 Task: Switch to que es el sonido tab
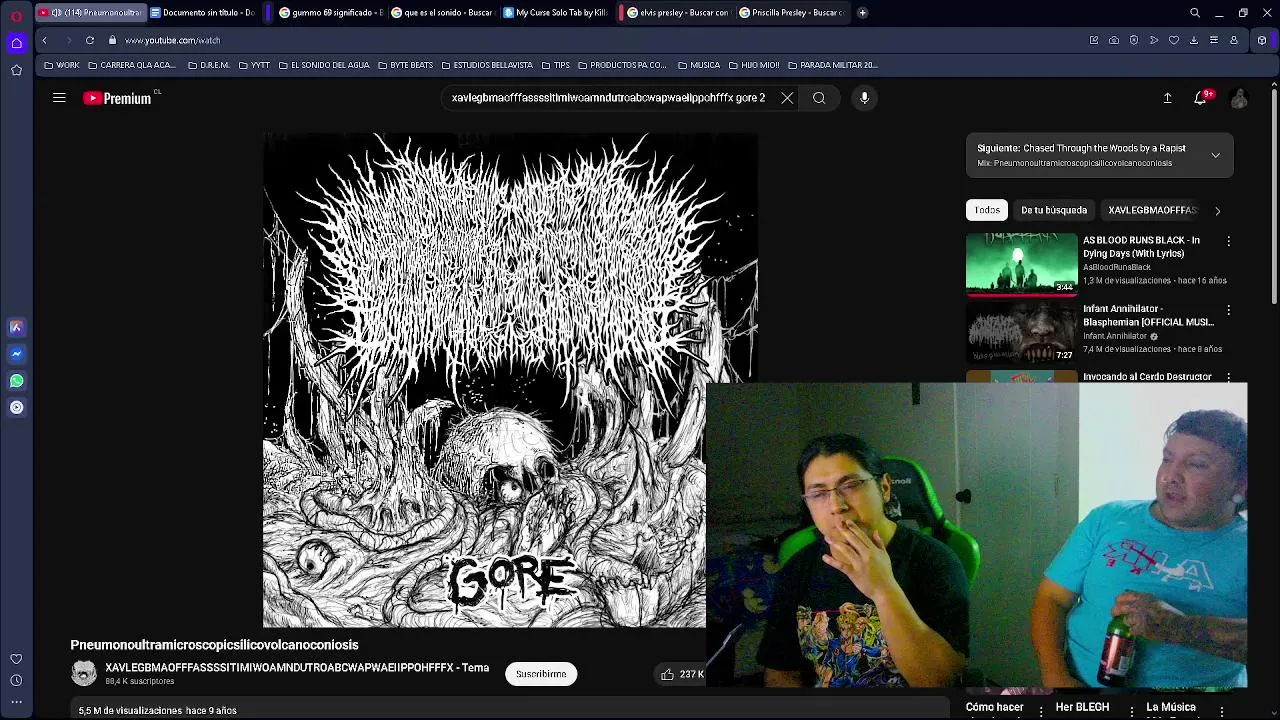pos(444,13)
